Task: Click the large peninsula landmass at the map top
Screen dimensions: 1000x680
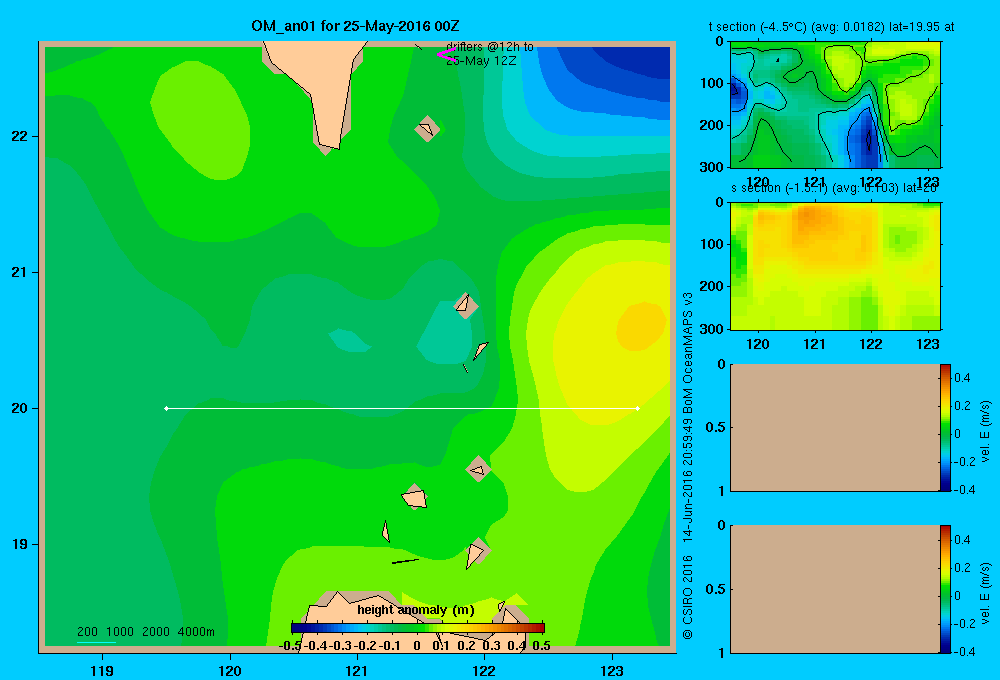Action: [319, 89]
